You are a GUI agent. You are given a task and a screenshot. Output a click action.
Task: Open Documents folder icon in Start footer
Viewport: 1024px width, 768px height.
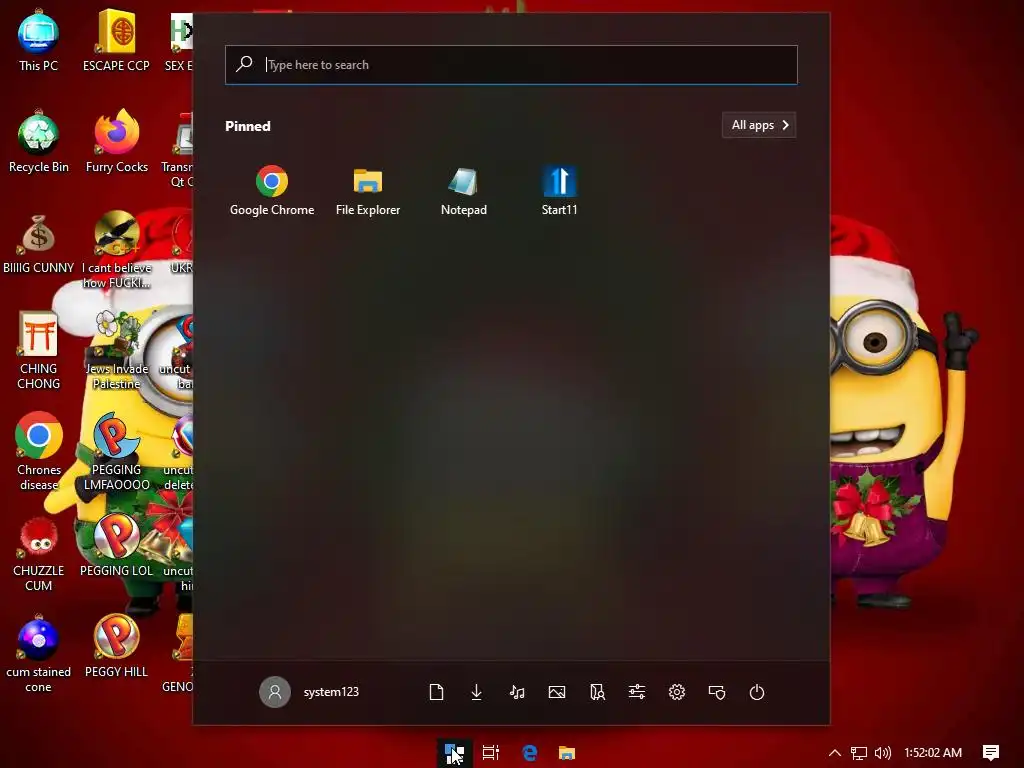[436, 692]
